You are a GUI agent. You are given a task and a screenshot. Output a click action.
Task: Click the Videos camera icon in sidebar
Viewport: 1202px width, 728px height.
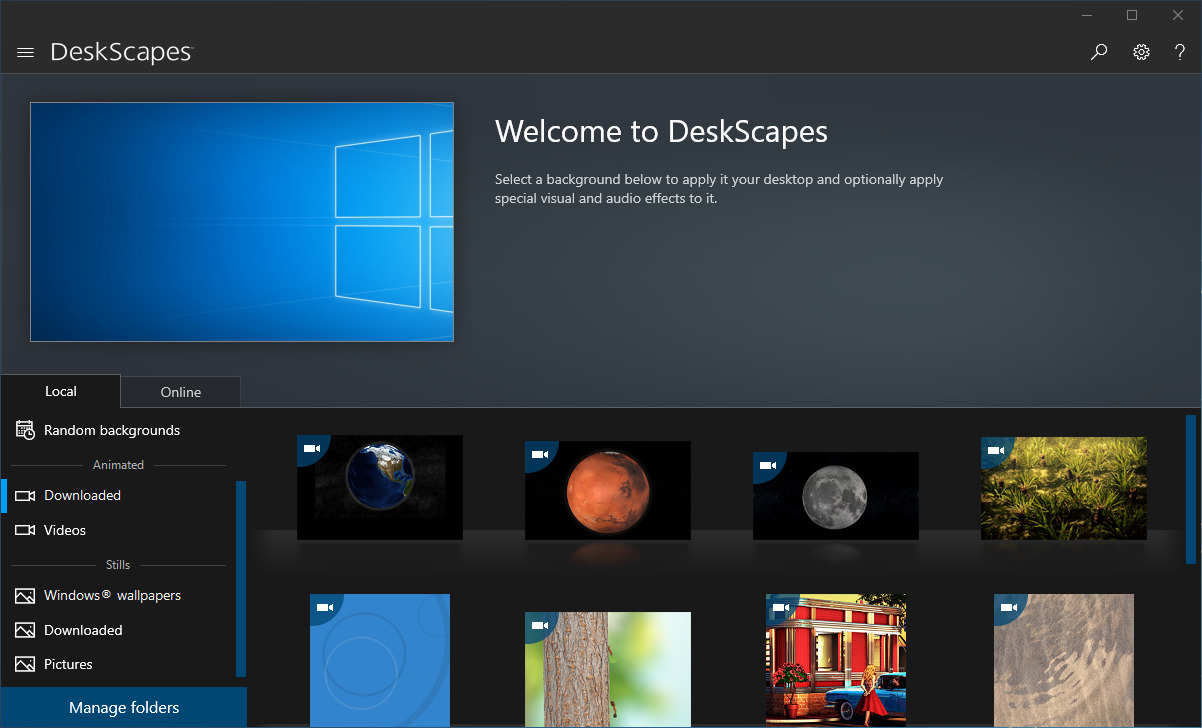[x=24, y=530]
